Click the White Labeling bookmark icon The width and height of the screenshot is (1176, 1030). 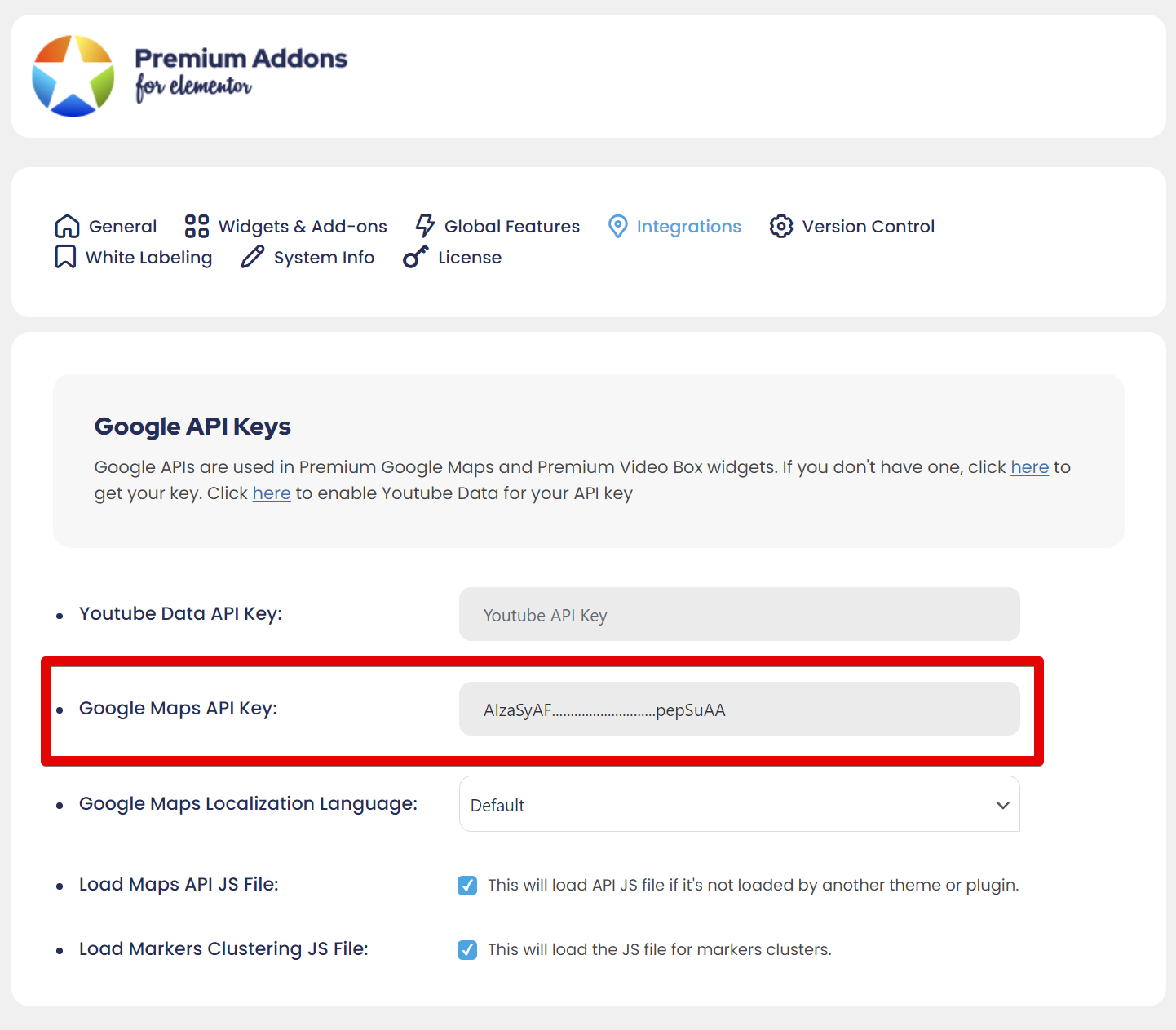tap(65, 257)
